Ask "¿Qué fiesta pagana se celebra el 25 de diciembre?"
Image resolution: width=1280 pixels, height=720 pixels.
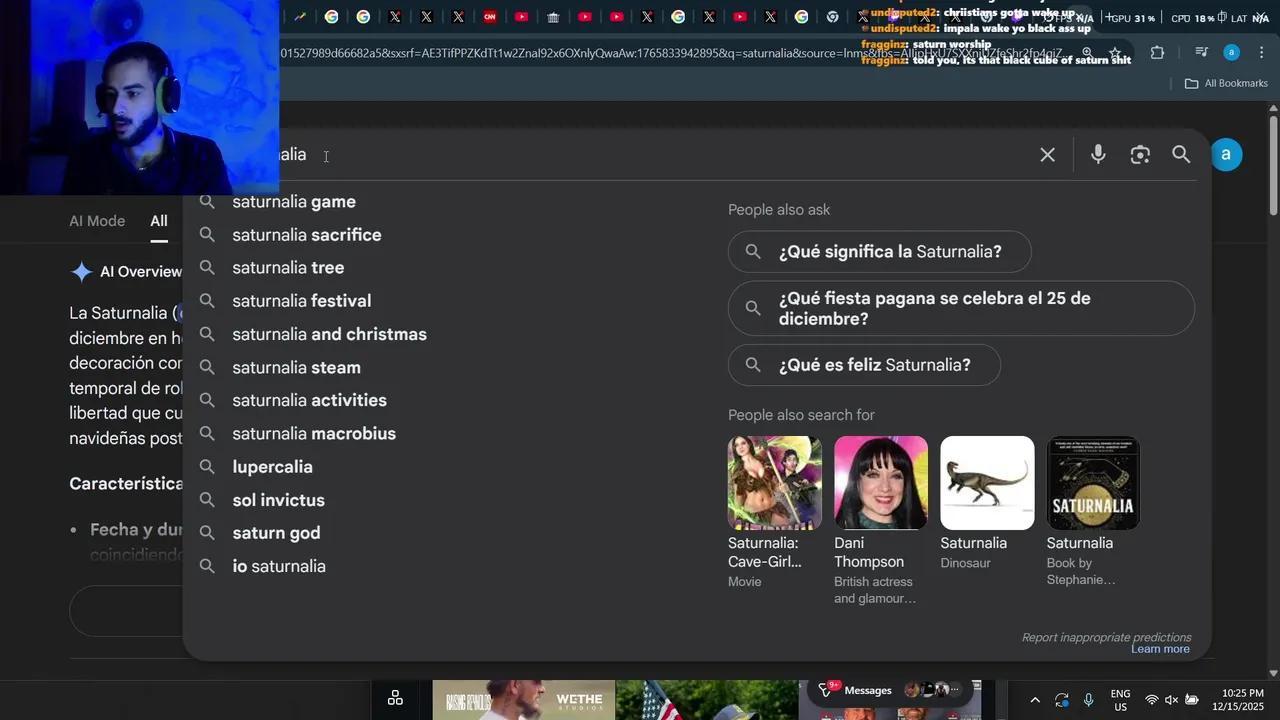click(x=961, y=308)
